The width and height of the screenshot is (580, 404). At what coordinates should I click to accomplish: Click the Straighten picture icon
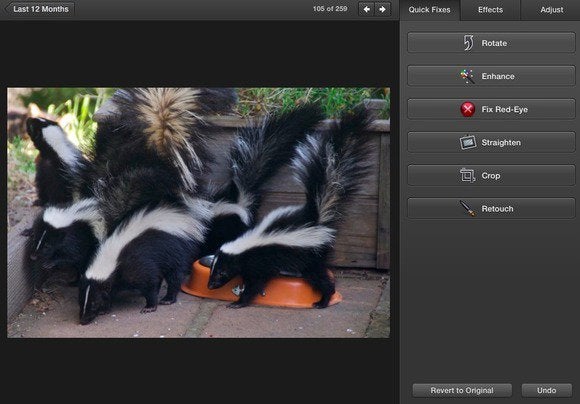coord(468,142)
